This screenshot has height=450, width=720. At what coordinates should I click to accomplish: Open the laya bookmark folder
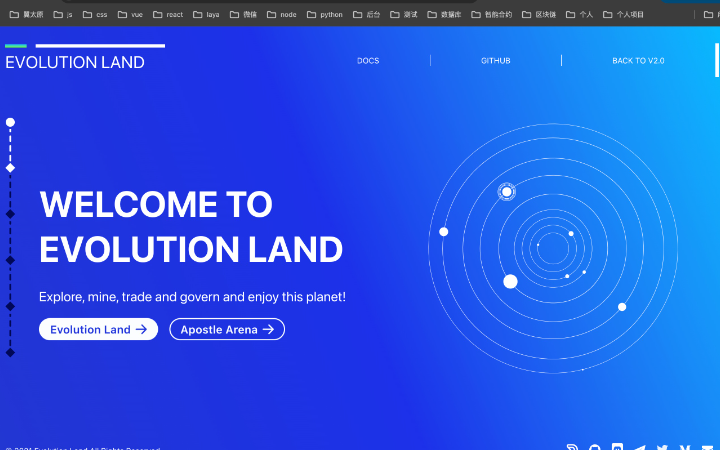(206, 15)
